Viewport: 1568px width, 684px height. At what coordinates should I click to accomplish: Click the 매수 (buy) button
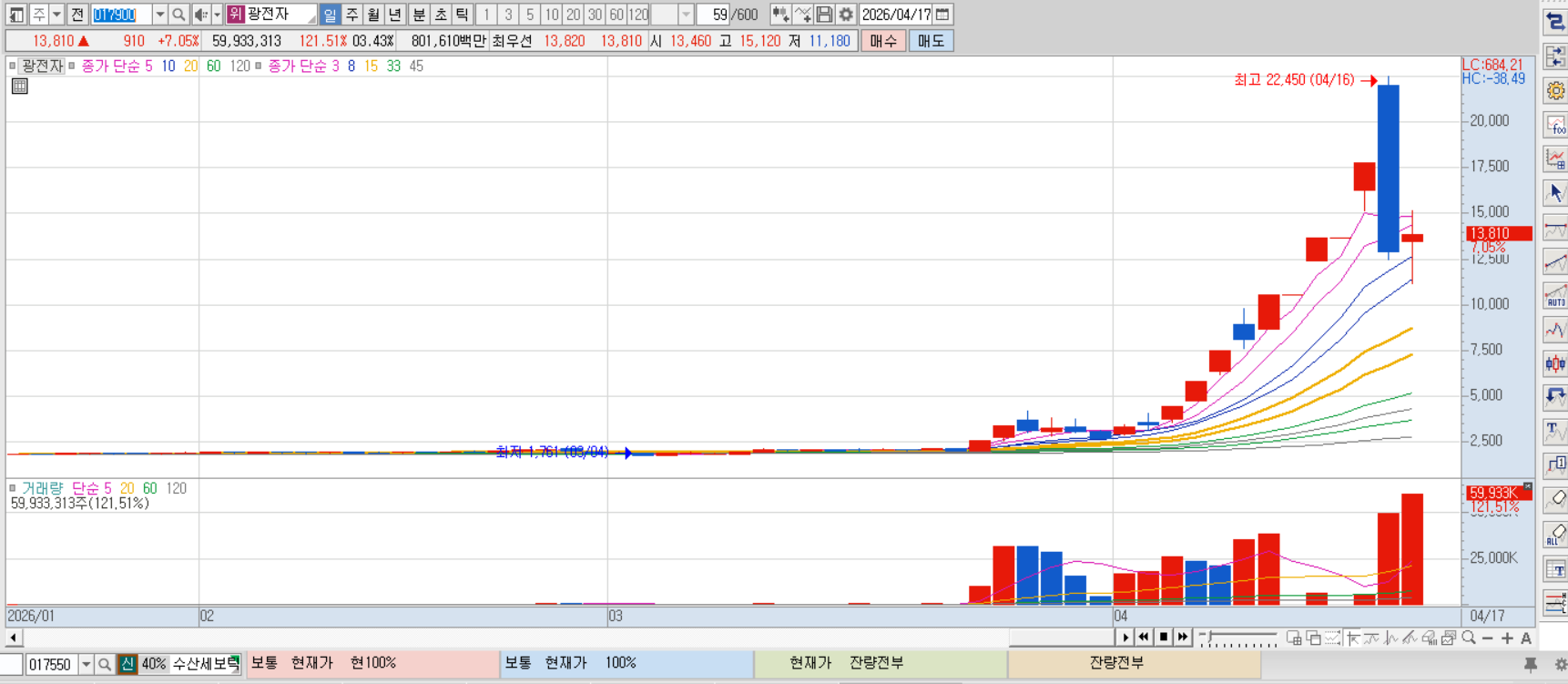click(x=883, y=41)
